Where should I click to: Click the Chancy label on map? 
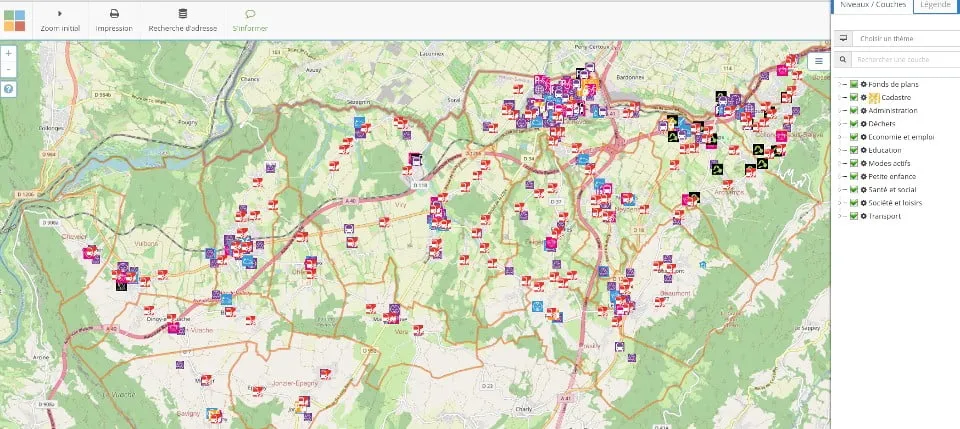tap(250, 79)
